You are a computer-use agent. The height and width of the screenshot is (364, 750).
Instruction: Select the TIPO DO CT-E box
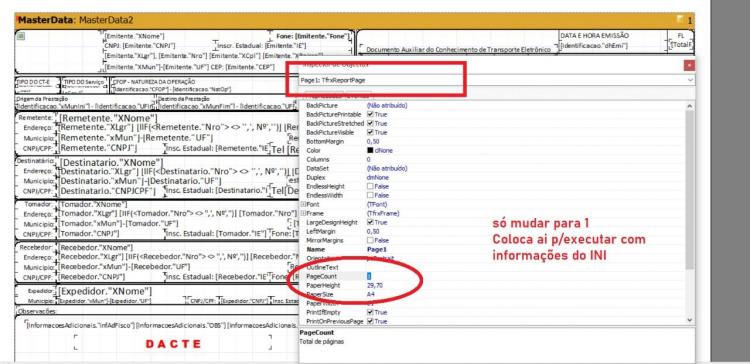pyautogui.click(x=37, y=86)
